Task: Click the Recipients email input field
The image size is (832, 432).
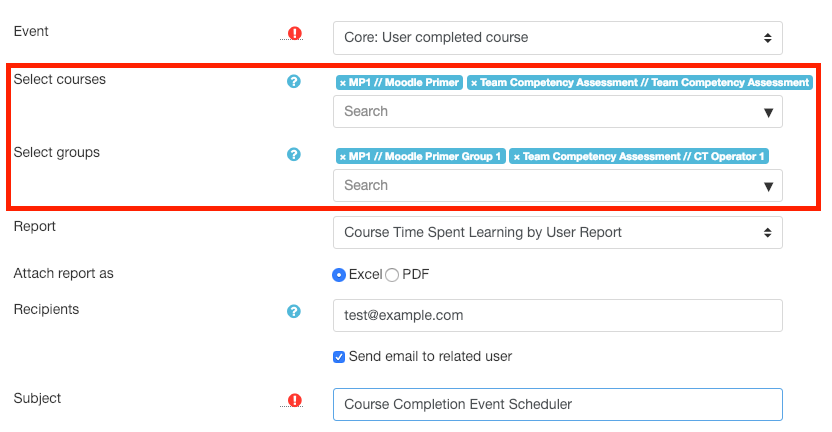Action: [558, 315]
